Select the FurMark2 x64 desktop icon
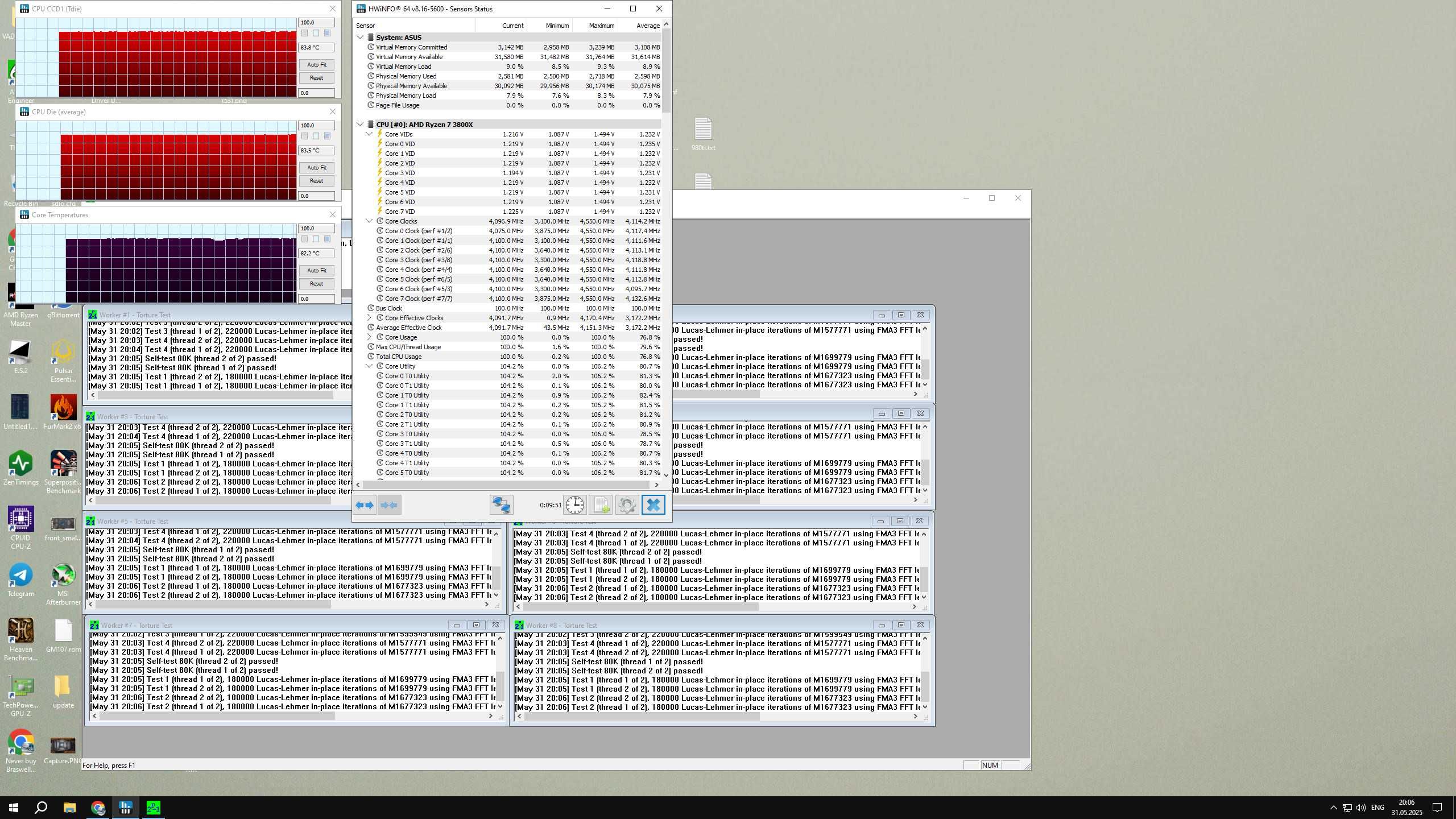 click(63, 412)
